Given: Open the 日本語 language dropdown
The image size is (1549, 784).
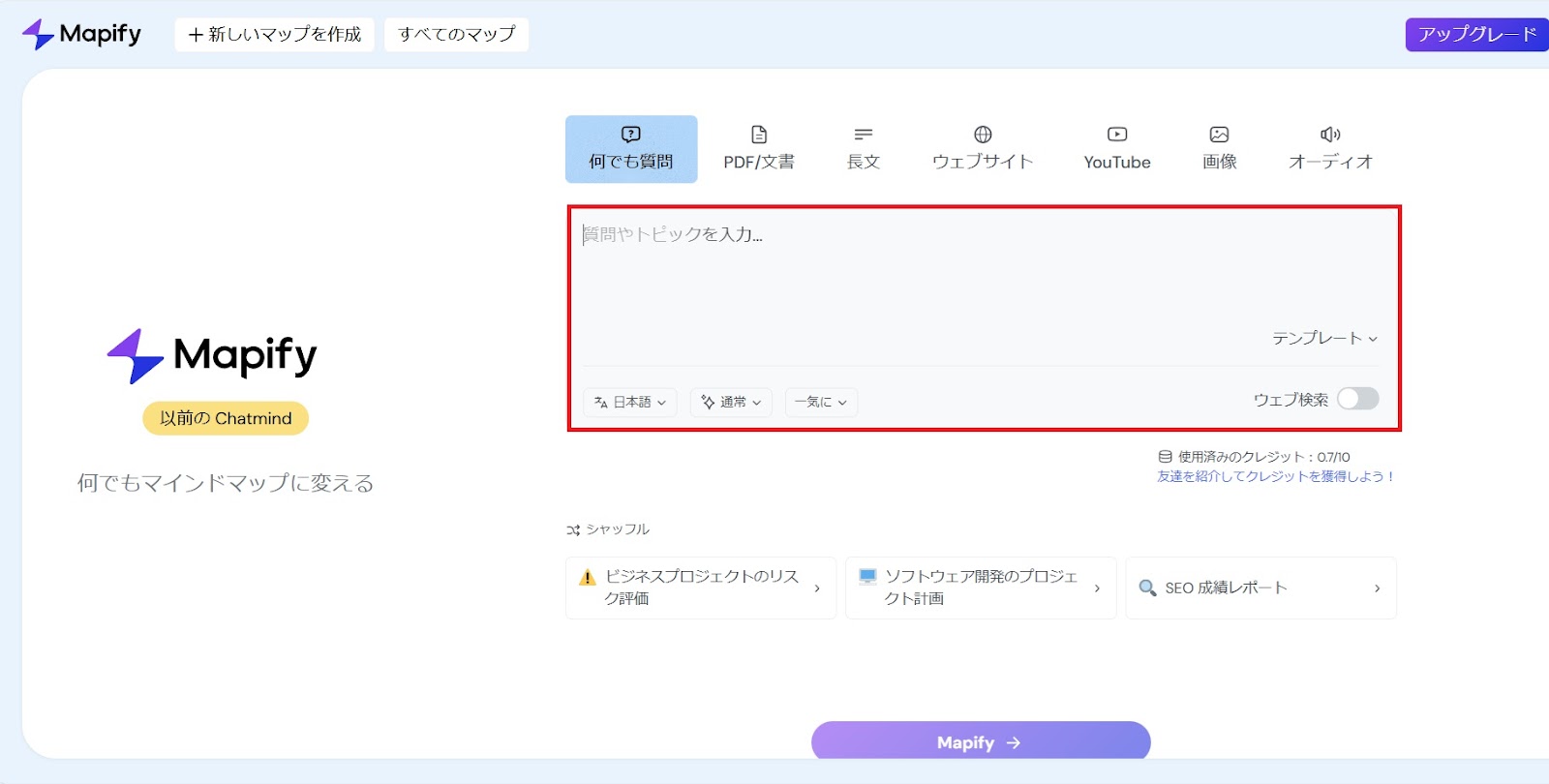Looking at the screenshot, I should click(x=630, y=402).
